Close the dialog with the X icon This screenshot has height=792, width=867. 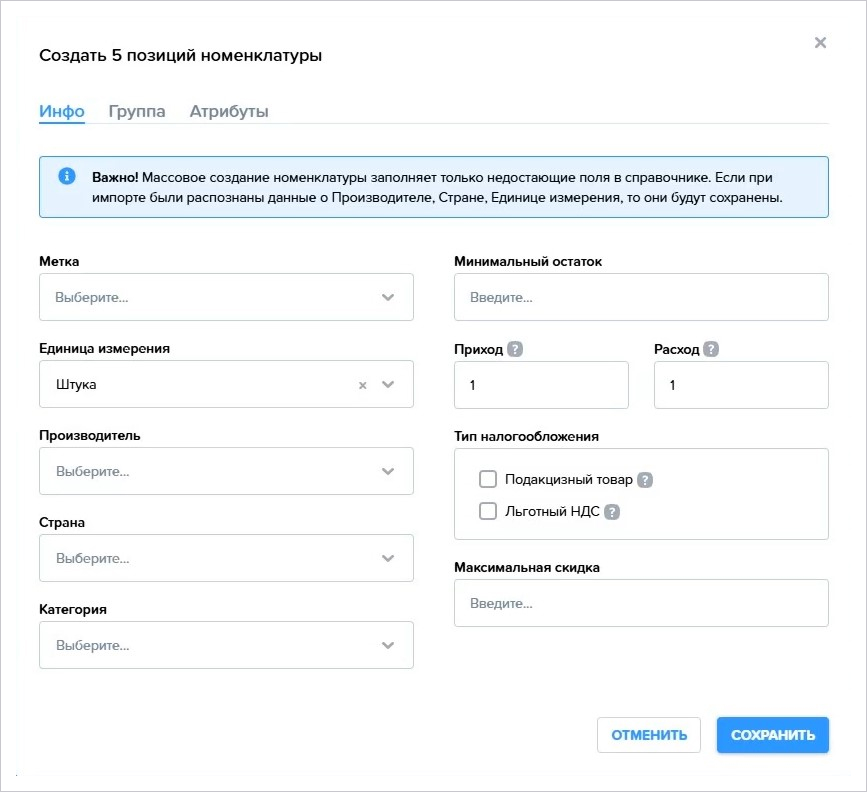(x=821, y=43)
